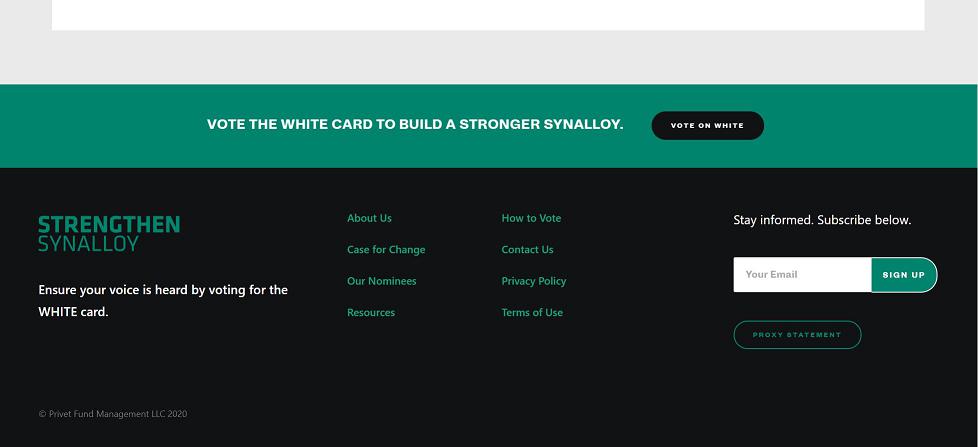This screenshot has height=447, width=978.
Task: Go to Case for Change
Action: (386, 250)
